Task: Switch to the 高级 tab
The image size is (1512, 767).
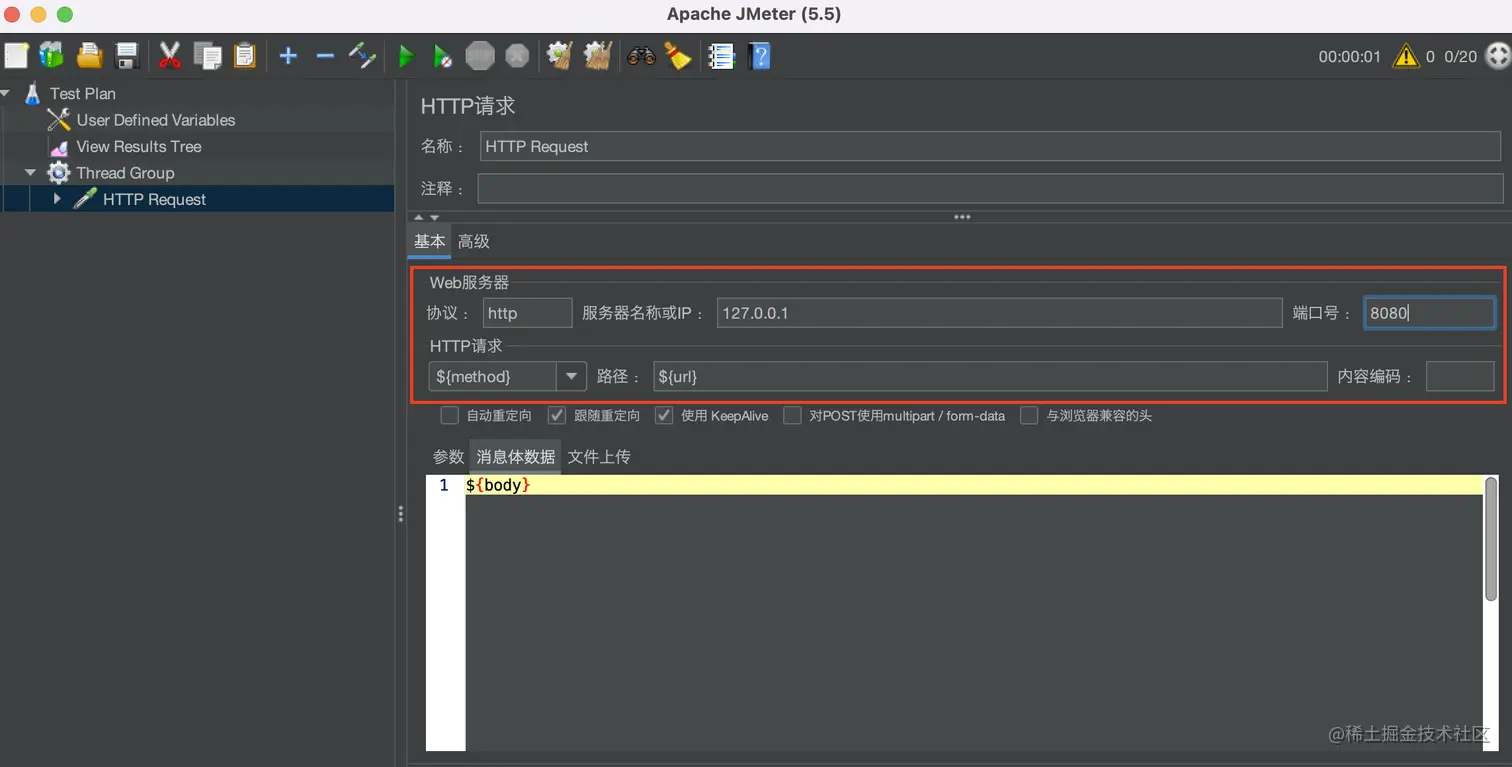Action: point(474,242)
